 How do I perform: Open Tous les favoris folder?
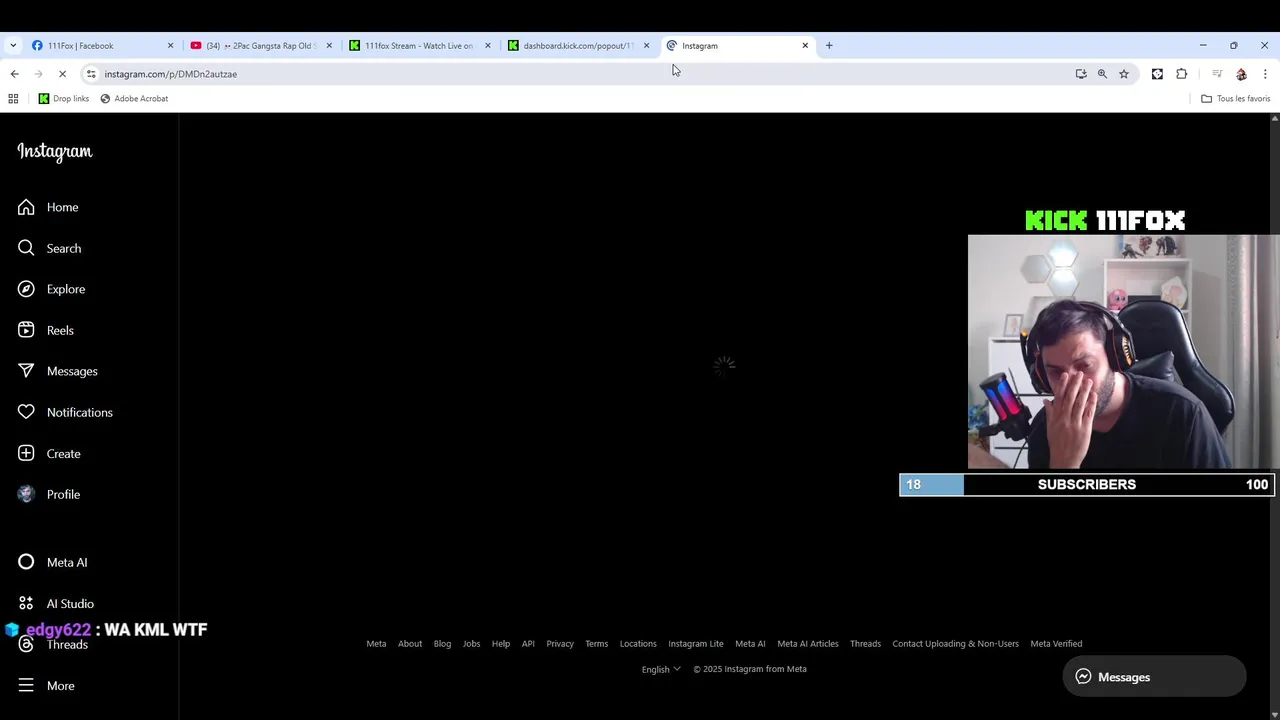point(1235,99)
